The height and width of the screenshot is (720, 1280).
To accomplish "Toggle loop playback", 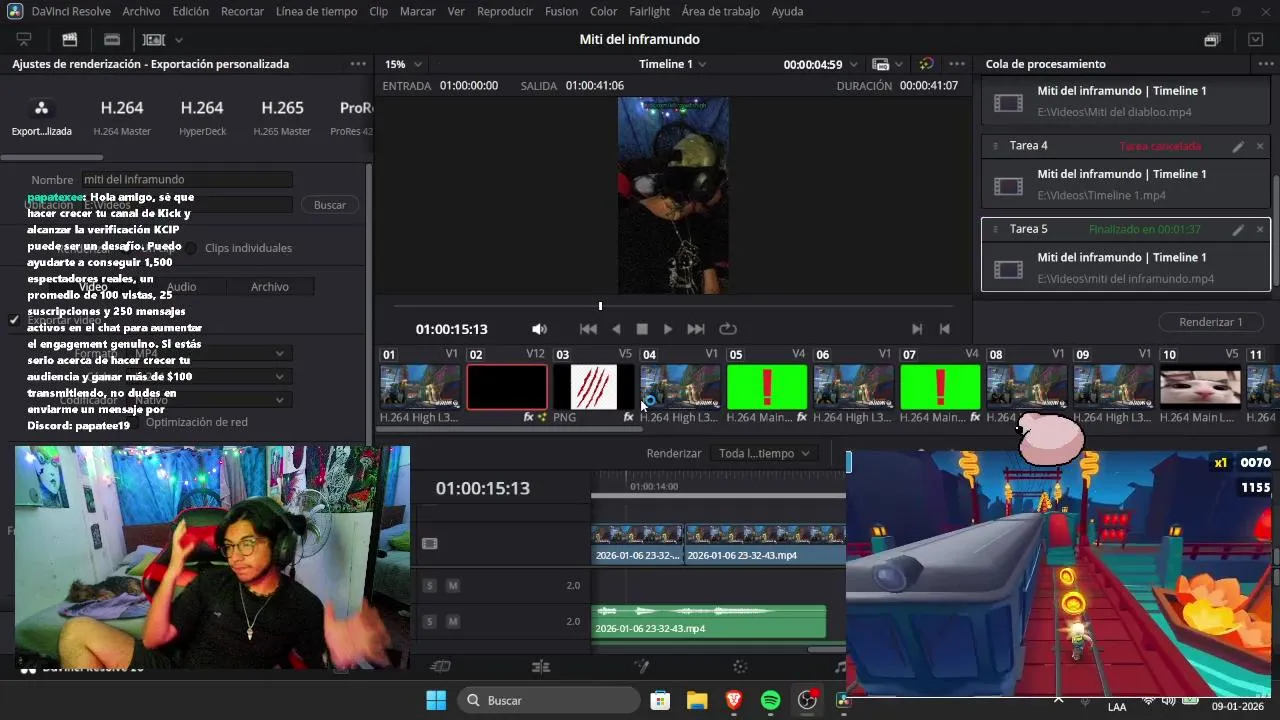I will 728,329.
